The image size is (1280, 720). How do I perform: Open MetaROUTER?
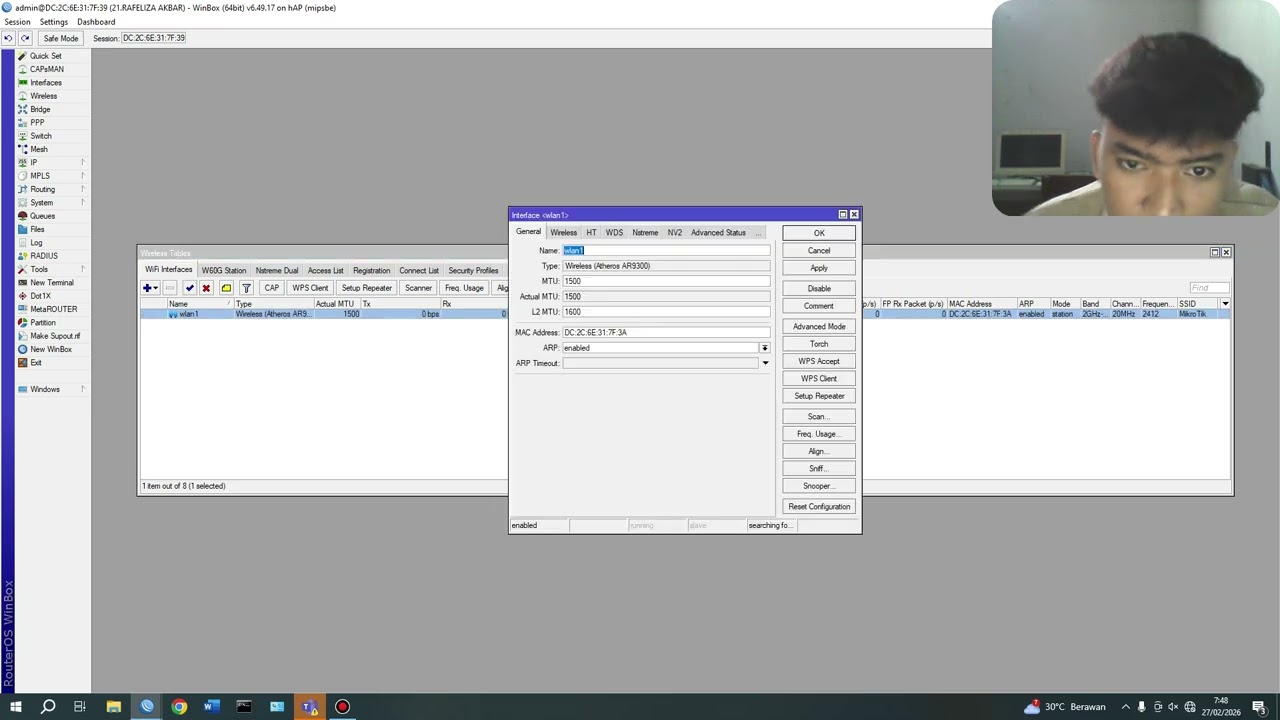click(53, 309)
